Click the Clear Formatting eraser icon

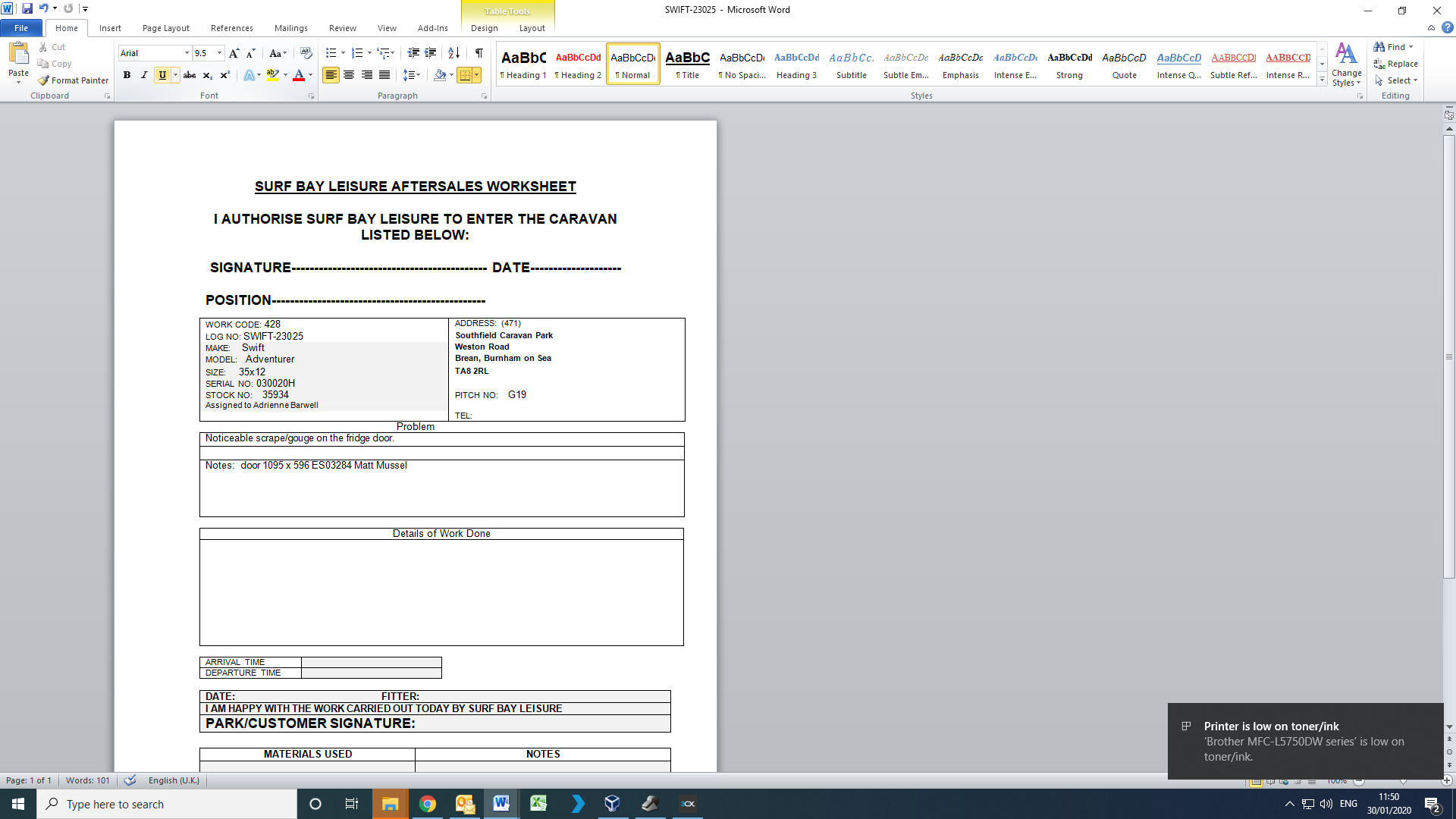306,53
